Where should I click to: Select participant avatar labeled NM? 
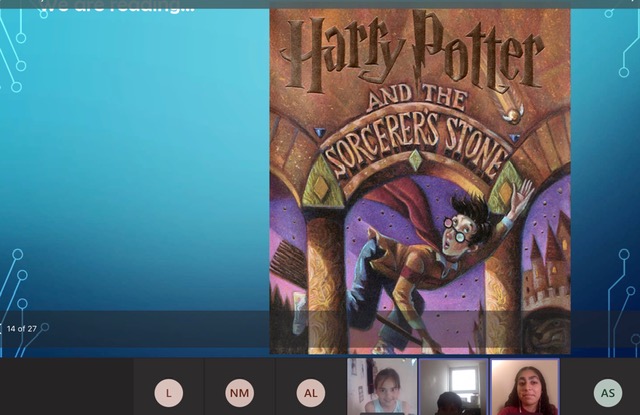(240, 393)
